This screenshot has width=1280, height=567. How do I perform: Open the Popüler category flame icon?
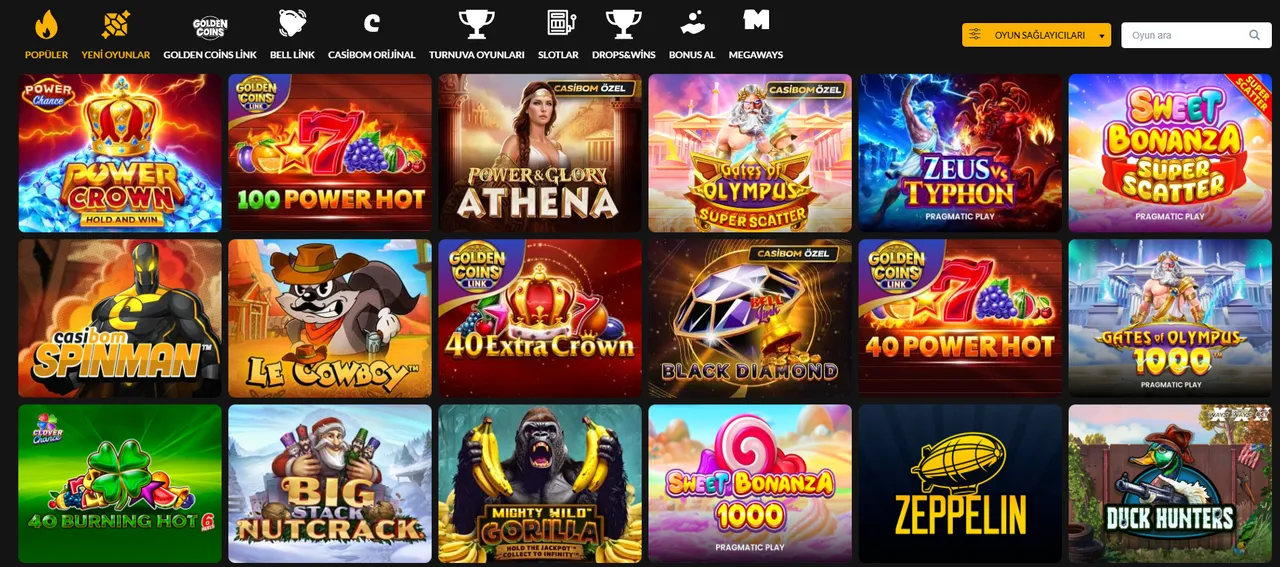coord(46,24)
